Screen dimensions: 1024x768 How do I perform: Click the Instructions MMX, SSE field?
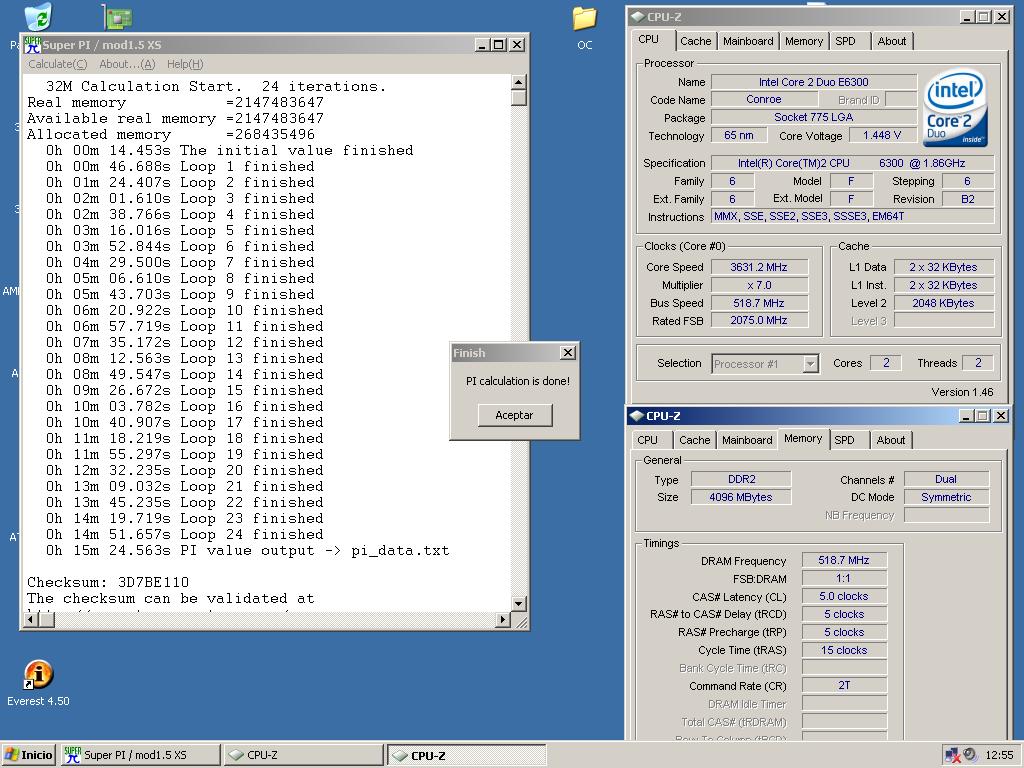[852, 216]
